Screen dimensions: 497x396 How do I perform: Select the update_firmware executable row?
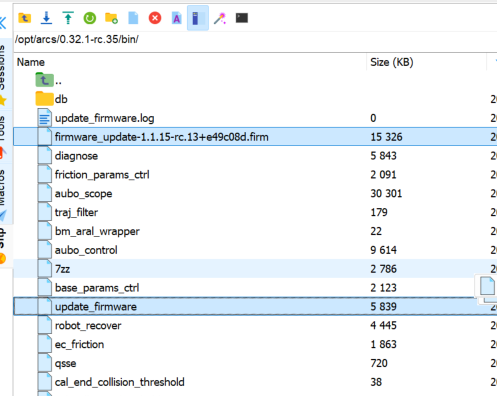[255, 306]
